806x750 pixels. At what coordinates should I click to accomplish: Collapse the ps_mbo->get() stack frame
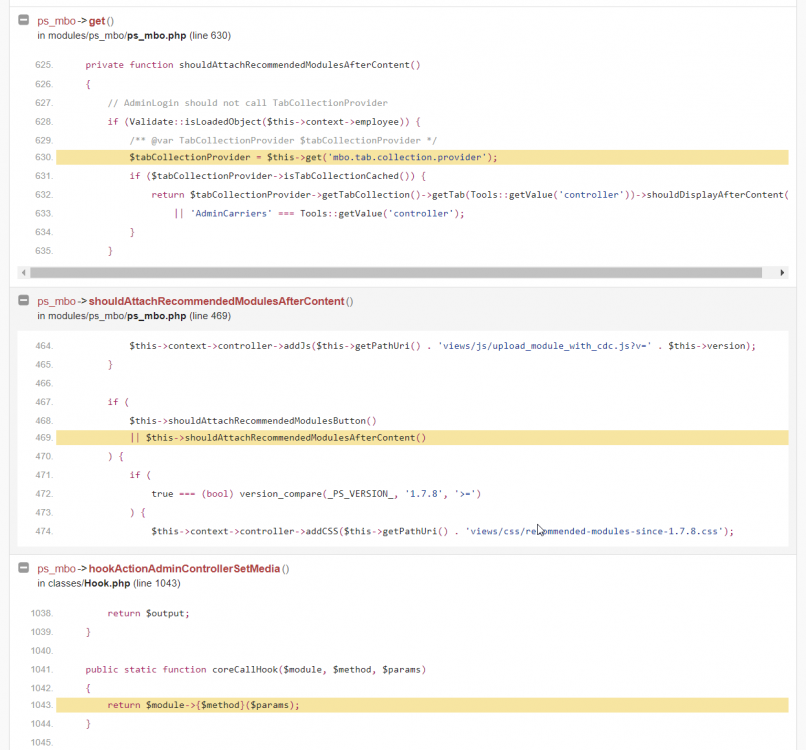point(24,20)
